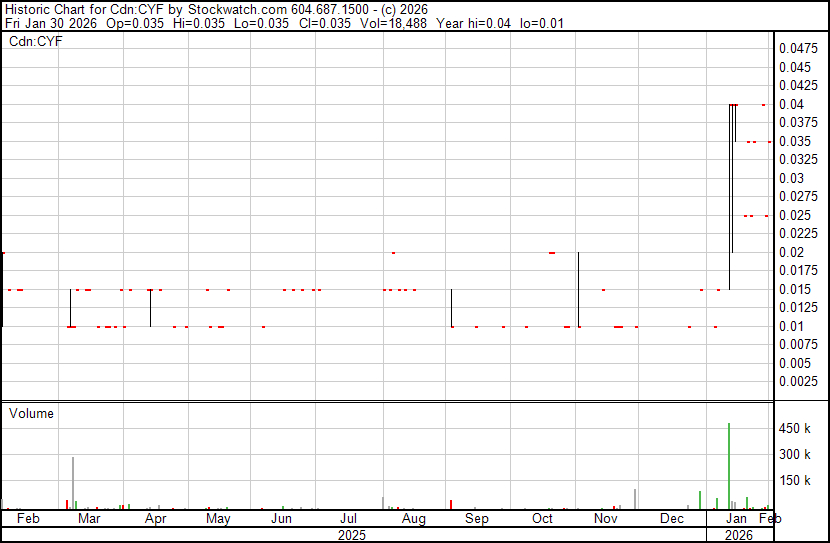The width and height of the screenshot is (830, 543).
Task: Select the 0.0475 price axis label
Action: tap(798, 49)
